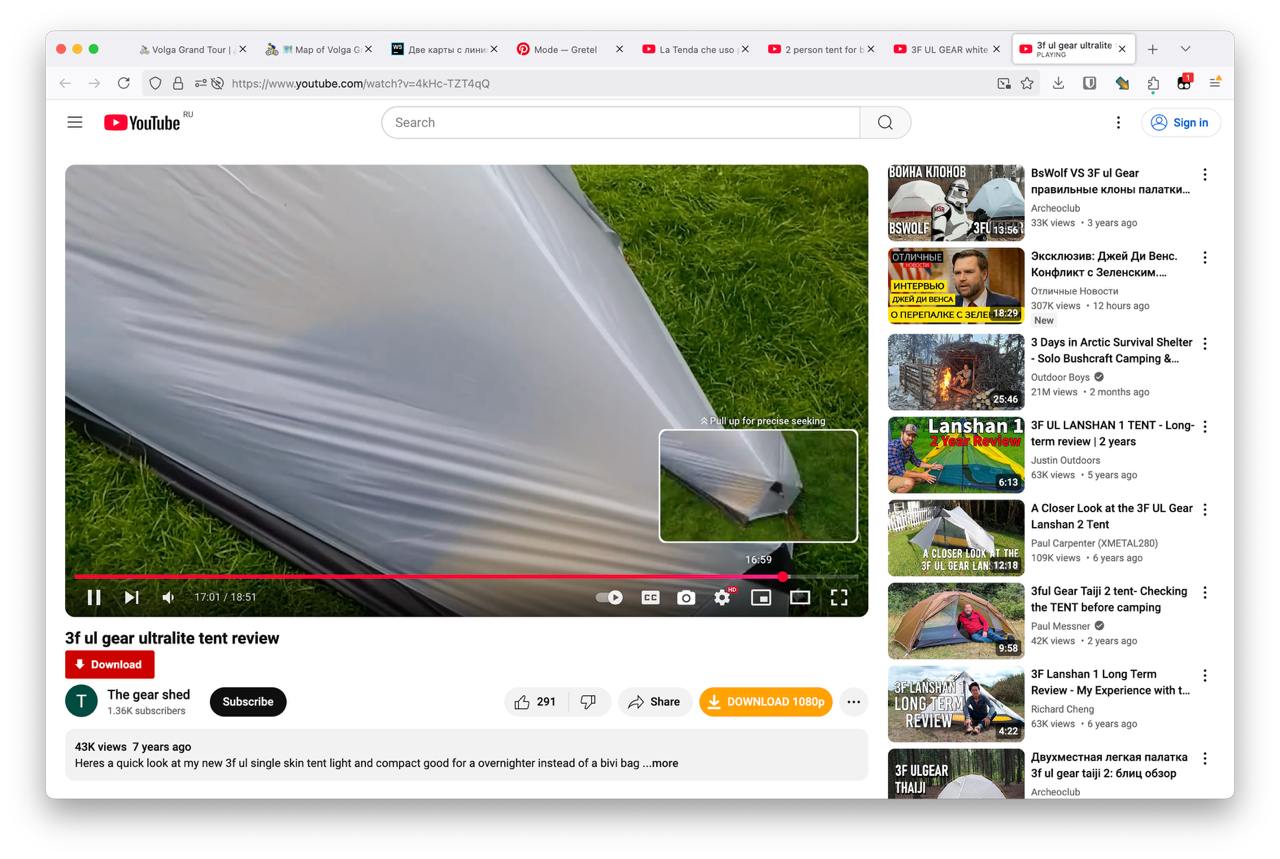The width and height of the screenshot is (1280, 859).
Task: Sign in to YouTube
Action: pos(1181,122)
